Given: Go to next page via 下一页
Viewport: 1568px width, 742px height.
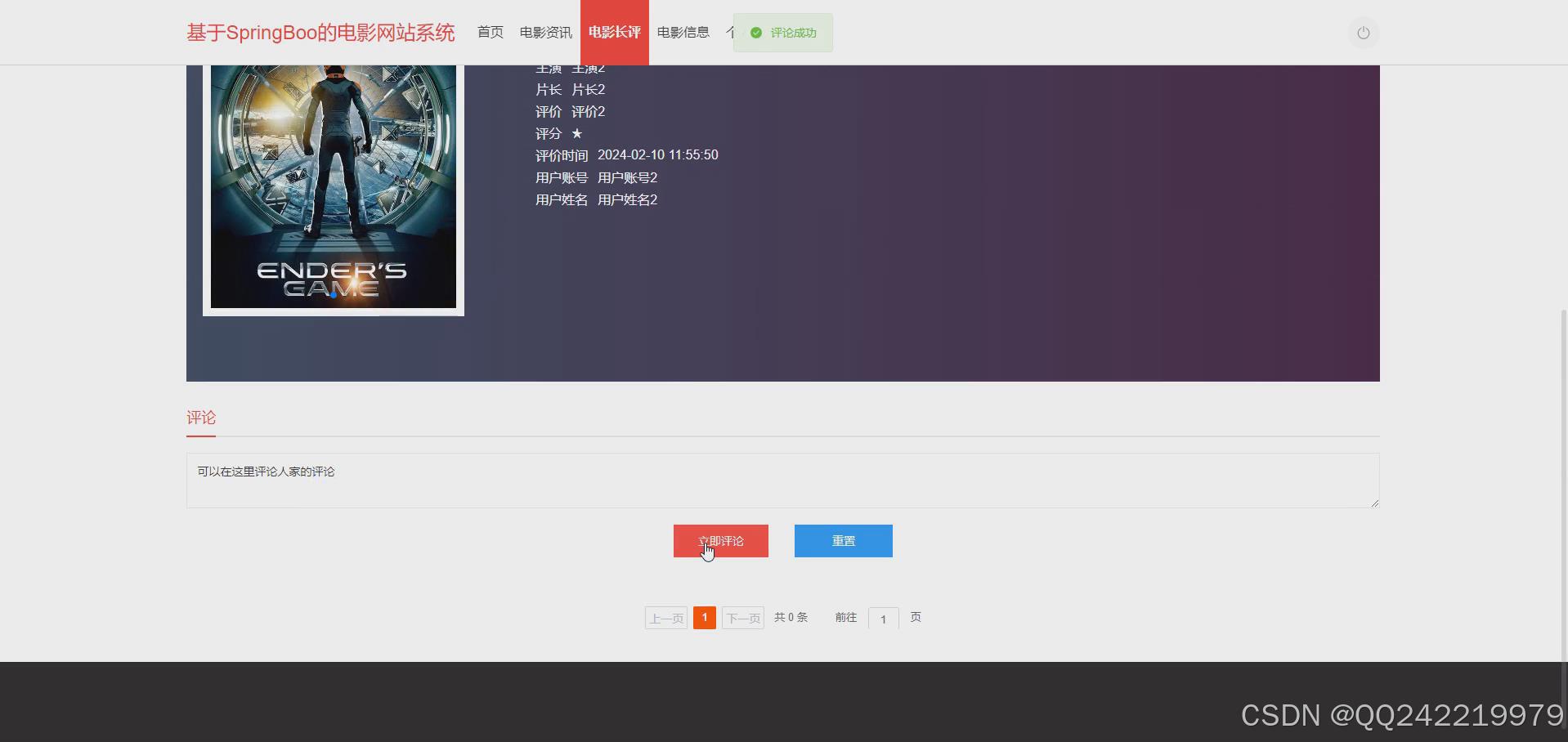Looking at the screenshot, I should point(741,617).
